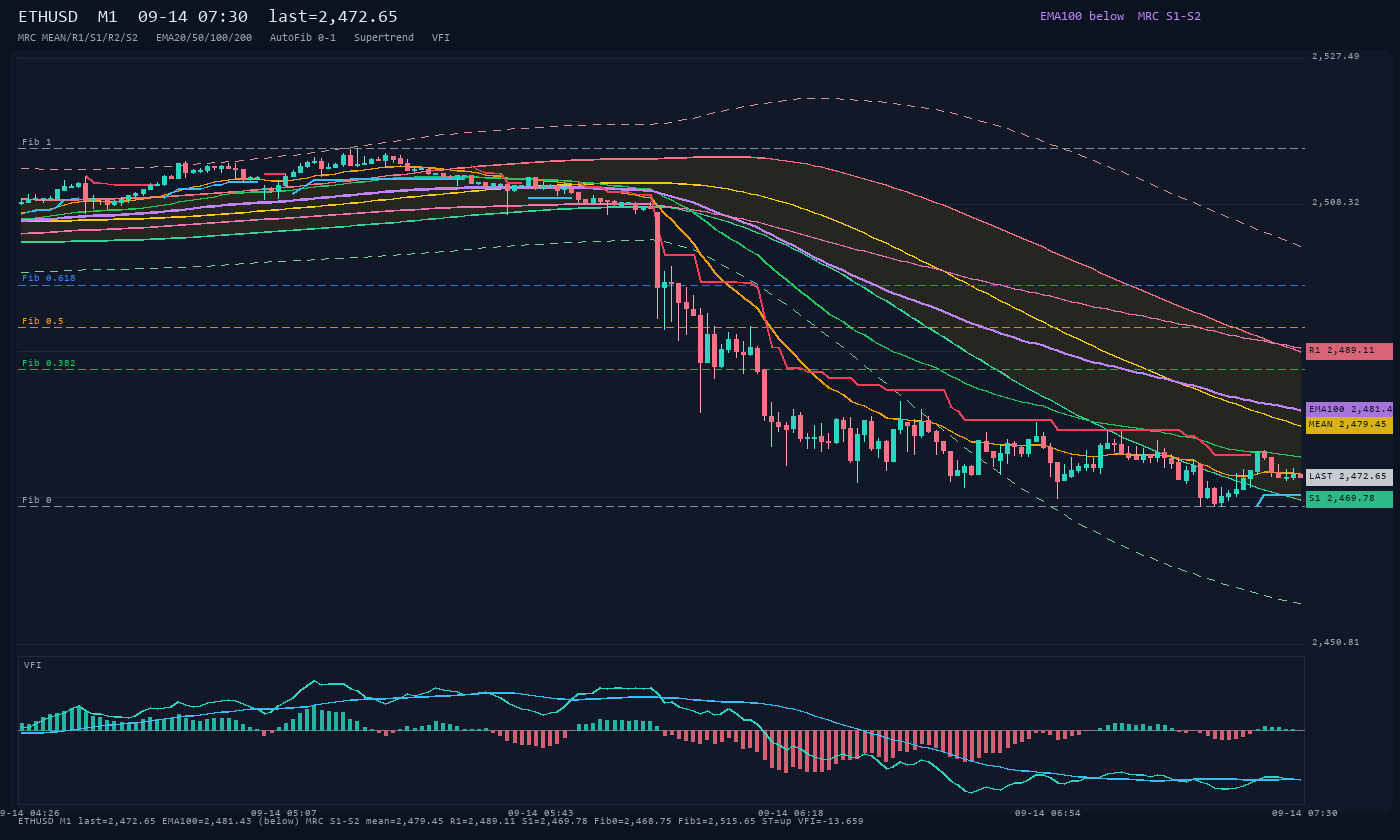Select the "Fib 0.618" level label
The width and height of the screenshot is (1400, 840).
click(49, 278)
